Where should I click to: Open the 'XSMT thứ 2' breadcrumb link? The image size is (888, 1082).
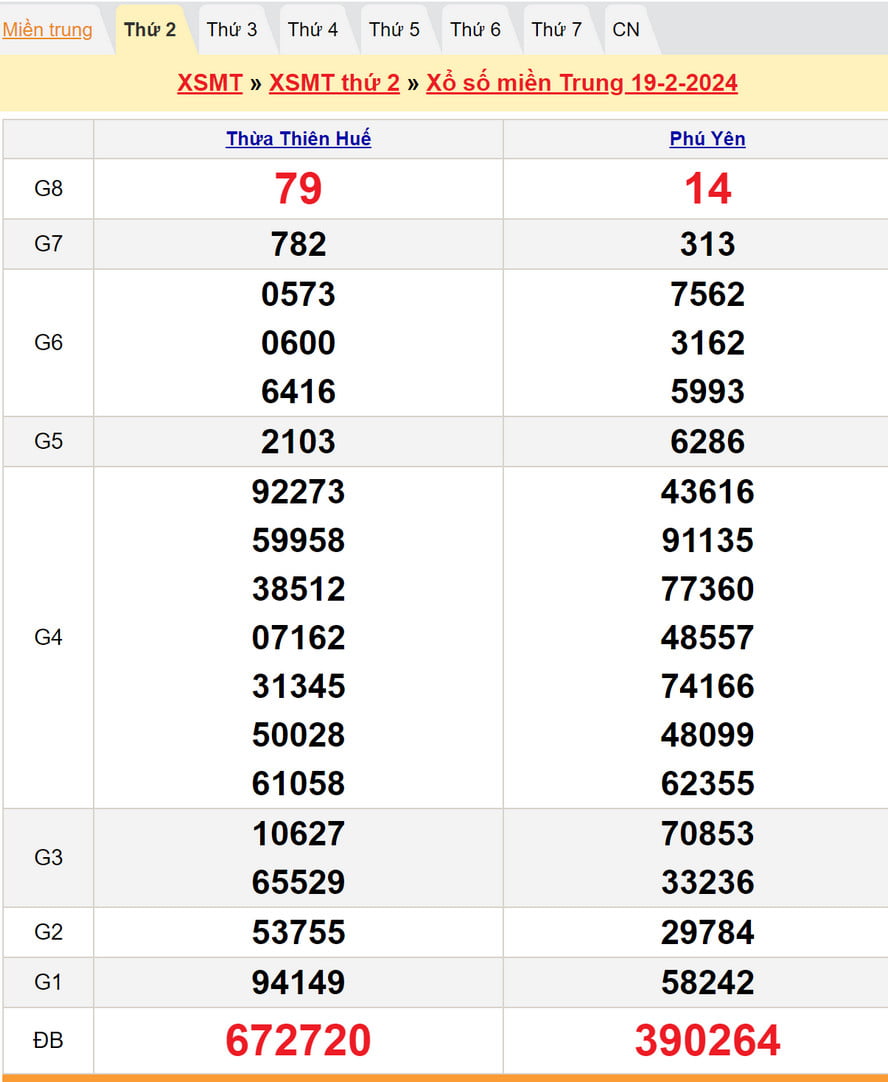click(x=334, y=83)
